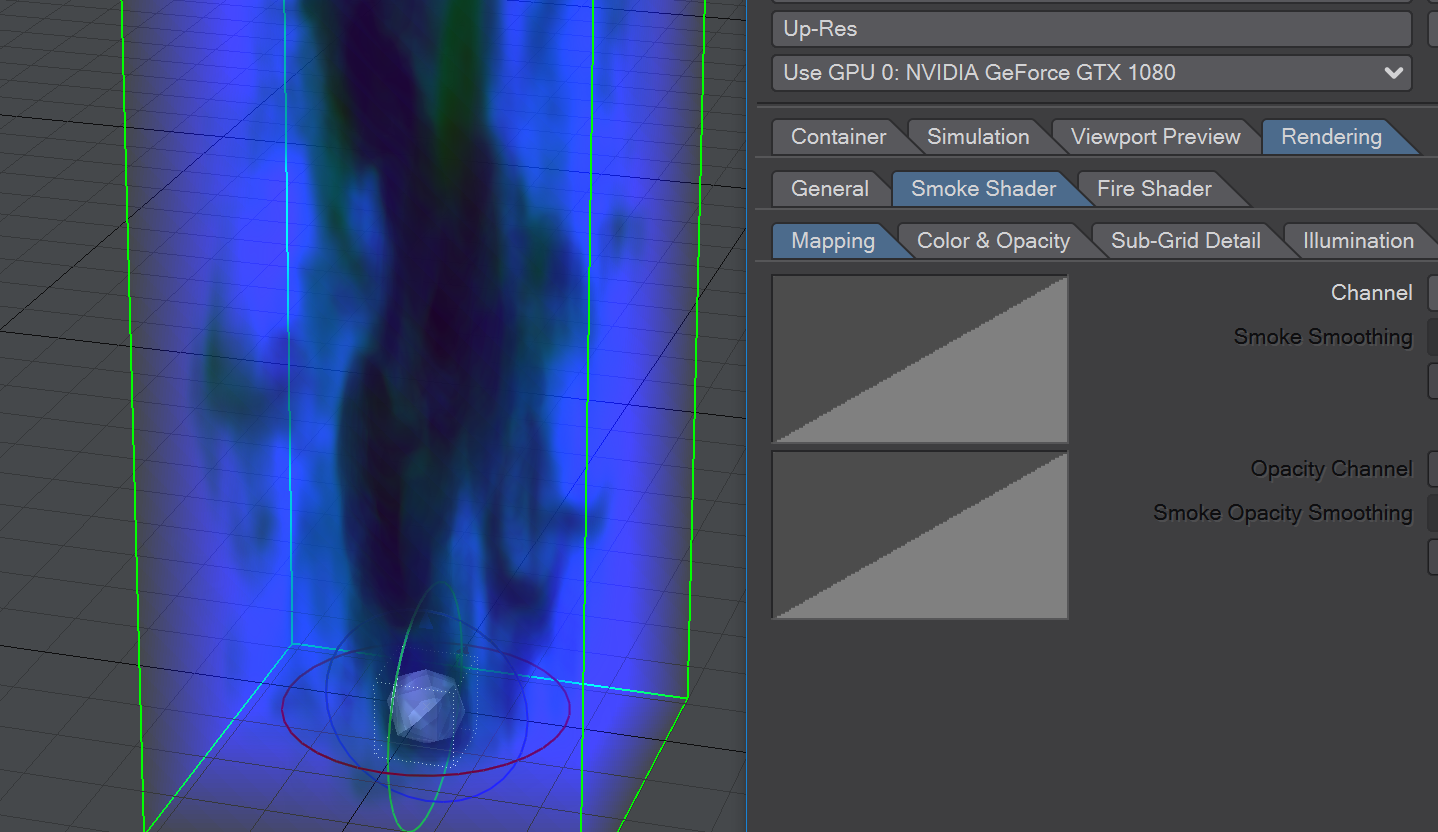This screenshot has height=832, width=1438.
Task: Select the Smoke Shader tab
Action: [983, 189]
